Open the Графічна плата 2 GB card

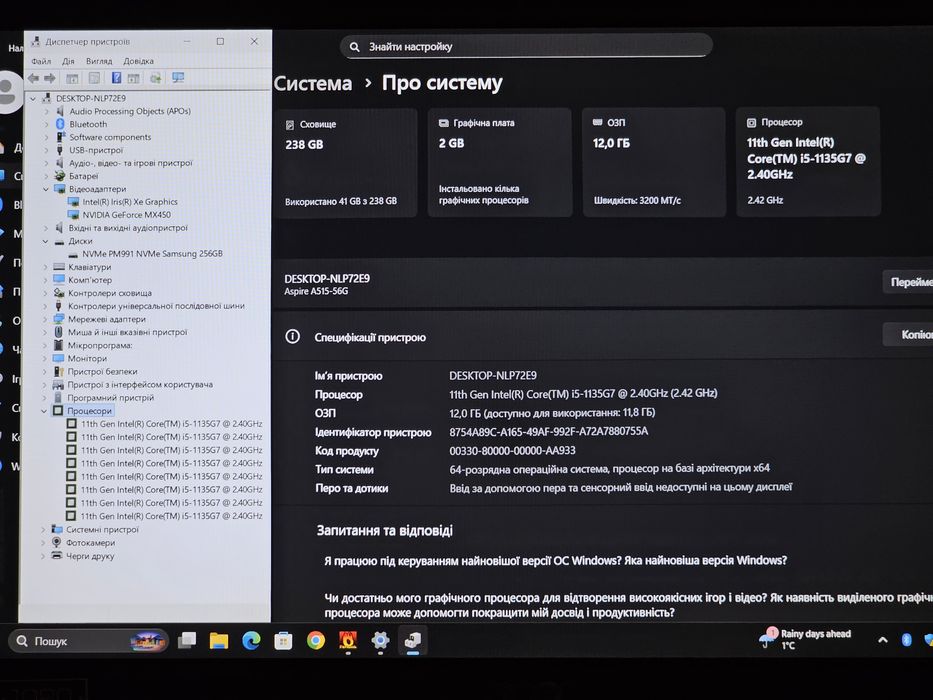pyautogui.click(x=500, y=162)
